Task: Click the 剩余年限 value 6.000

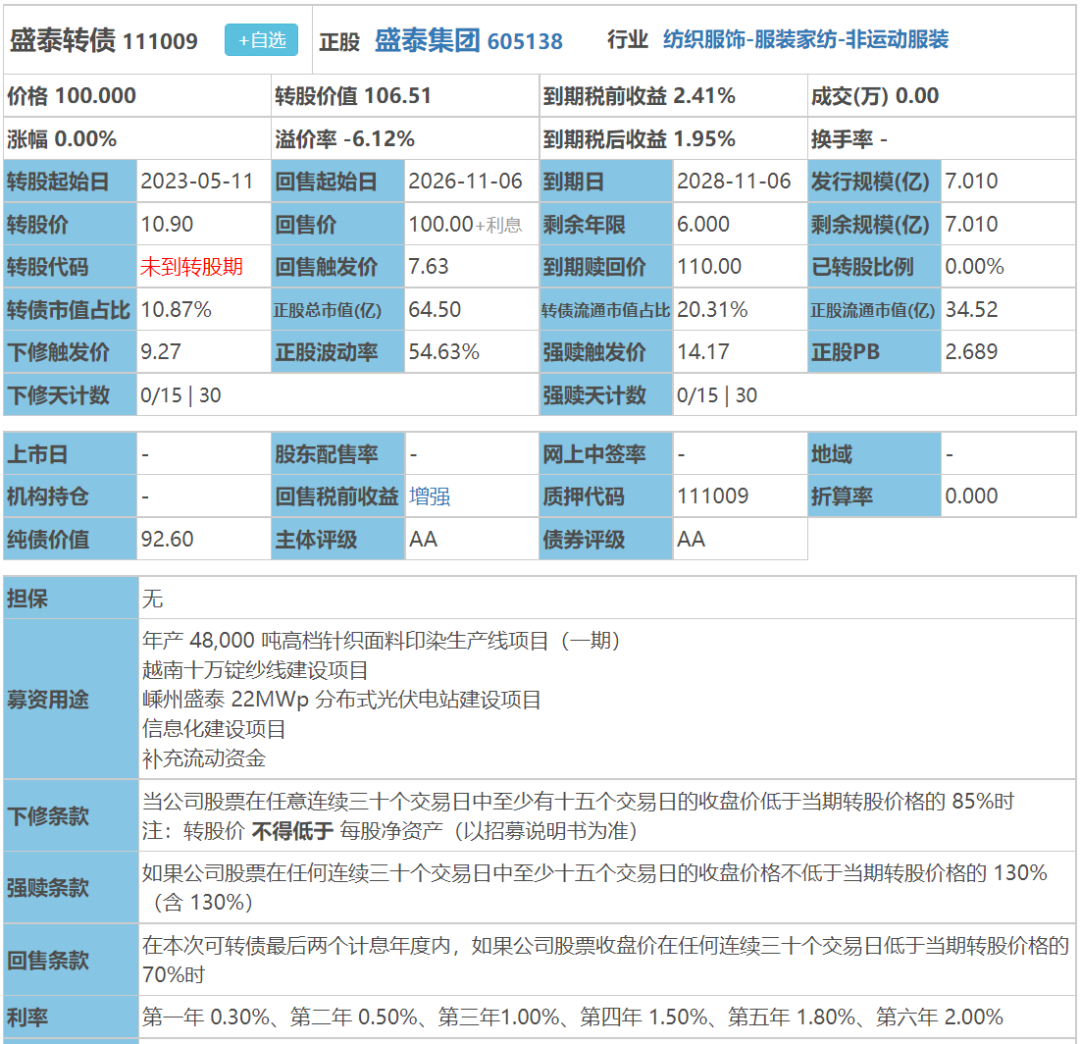Action: (703, 225)
